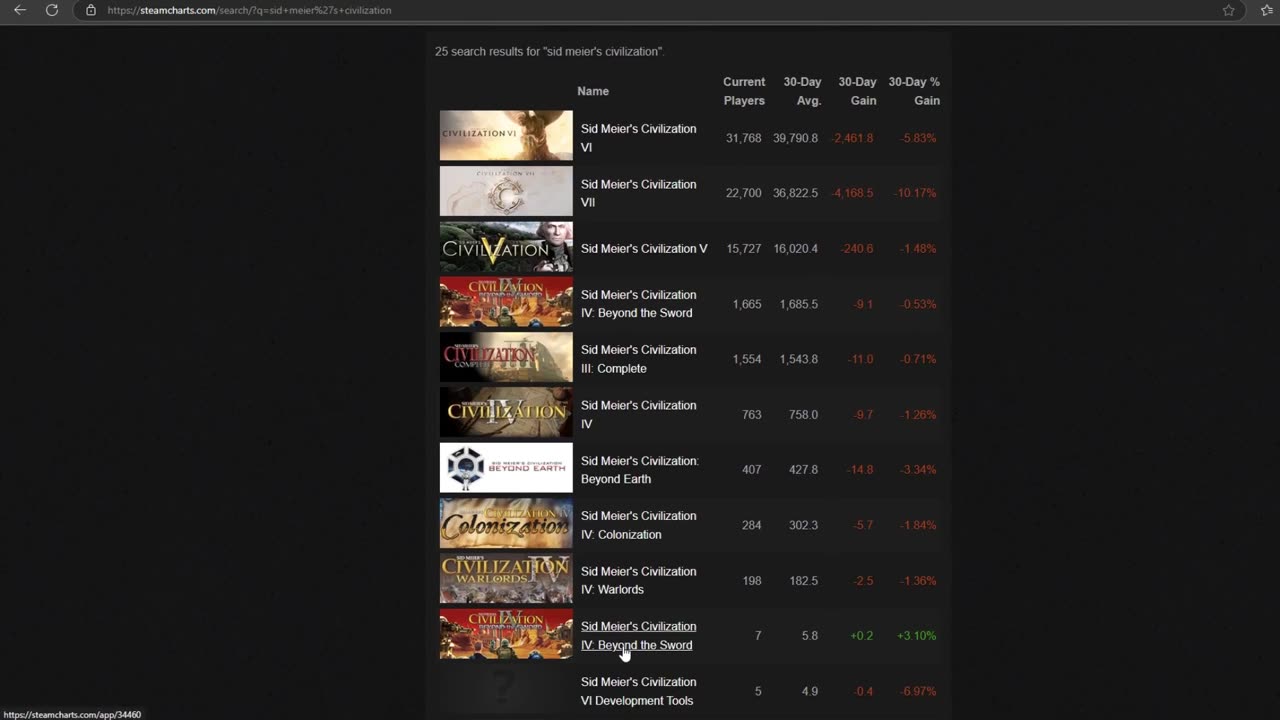Click the Current Players column header

tap(744, 91)
